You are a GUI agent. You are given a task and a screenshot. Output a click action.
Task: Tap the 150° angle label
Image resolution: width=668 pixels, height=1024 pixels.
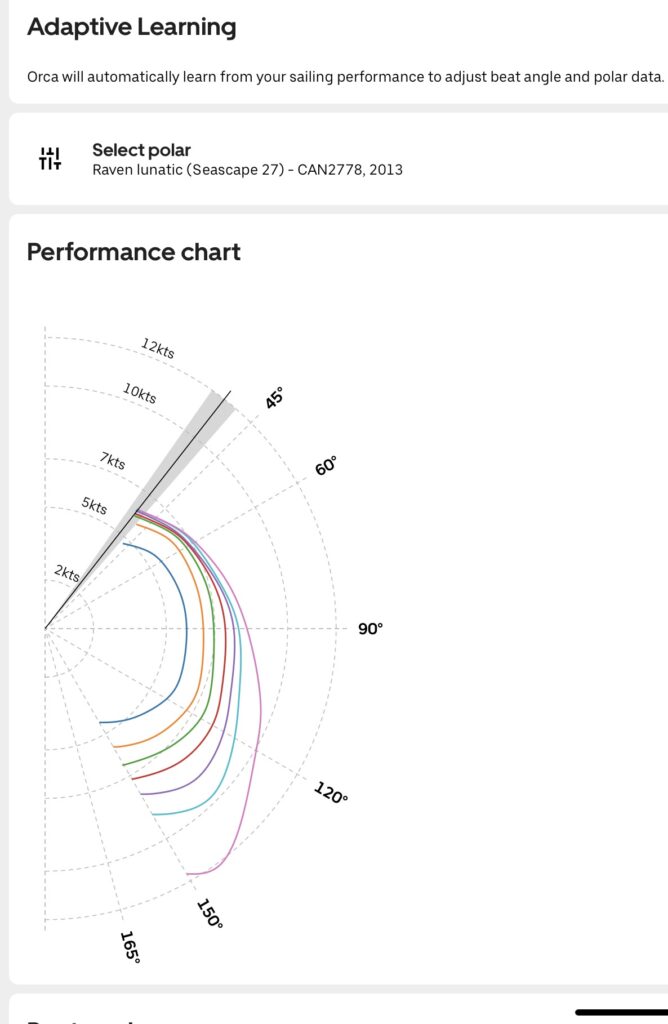pos(208,913)
